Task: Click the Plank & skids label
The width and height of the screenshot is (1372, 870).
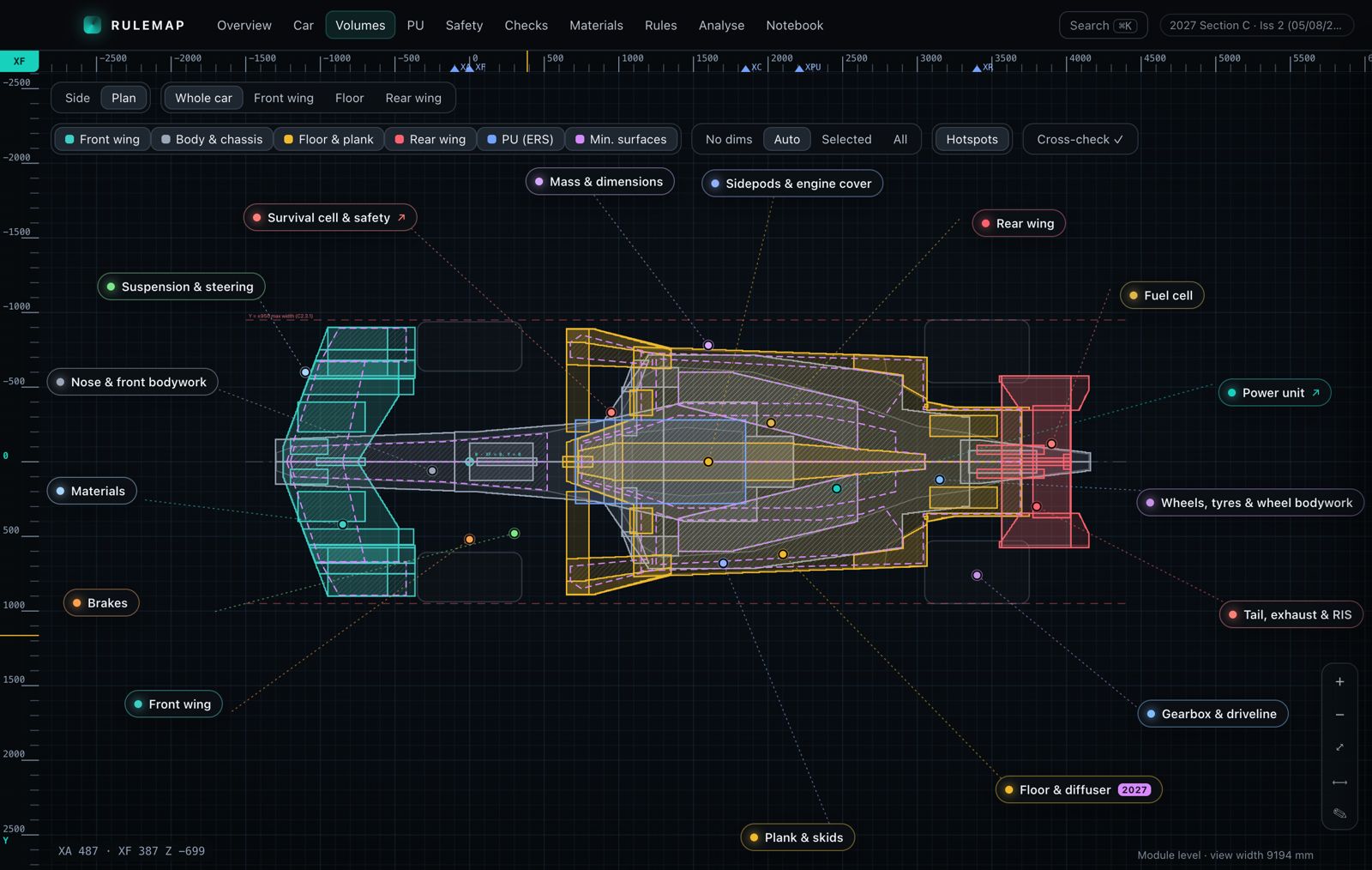Action: 797,837
